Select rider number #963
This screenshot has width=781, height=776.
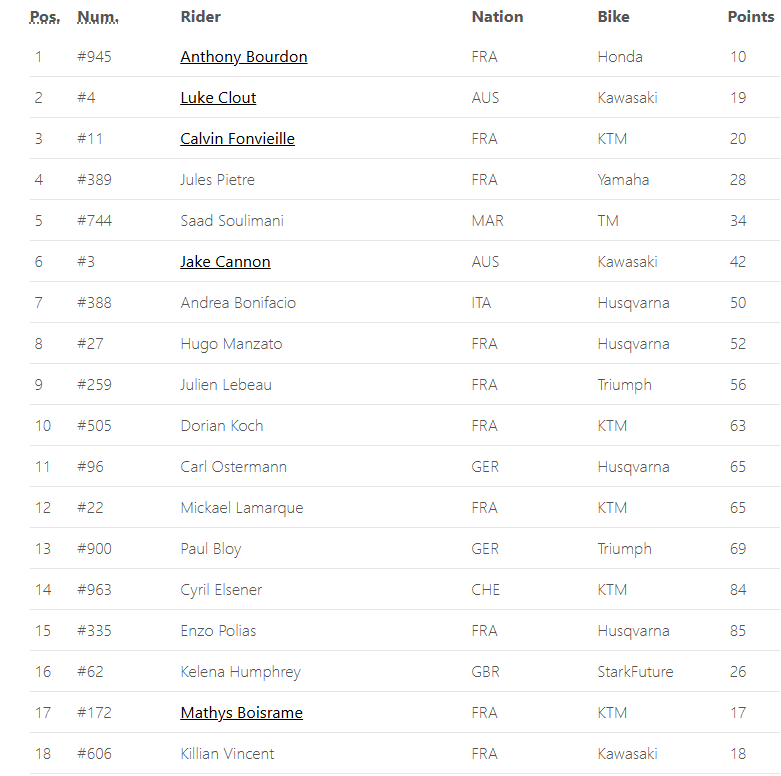point(94,590)
